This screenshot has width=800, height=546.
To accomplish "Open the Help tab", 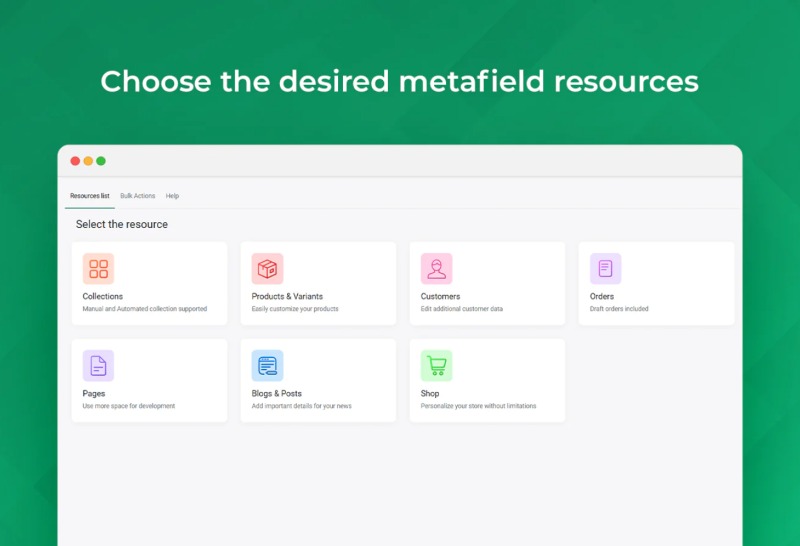I will pyautogui.click(x=172, y=196).
